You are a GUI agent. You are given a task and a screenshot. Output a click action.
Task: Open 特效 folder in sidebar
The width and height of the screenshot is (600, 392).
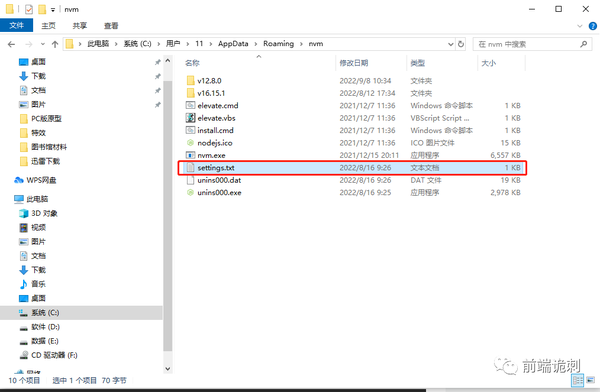click(33, 133)
